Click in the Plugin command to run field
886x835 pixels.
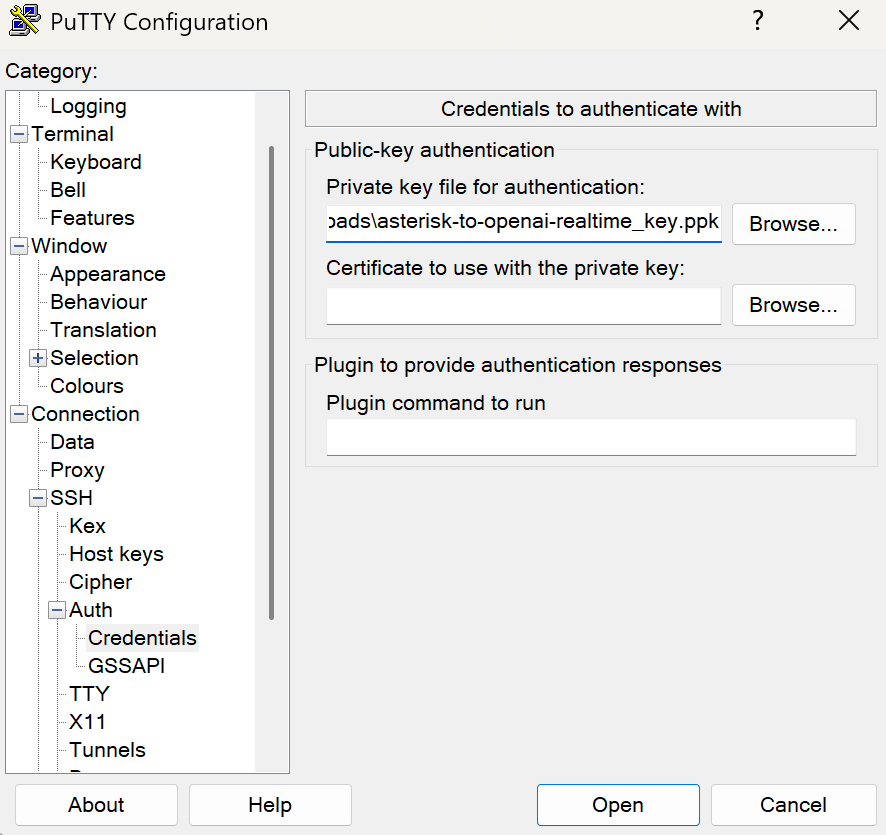pyautogui.click(x=590, y=437)
